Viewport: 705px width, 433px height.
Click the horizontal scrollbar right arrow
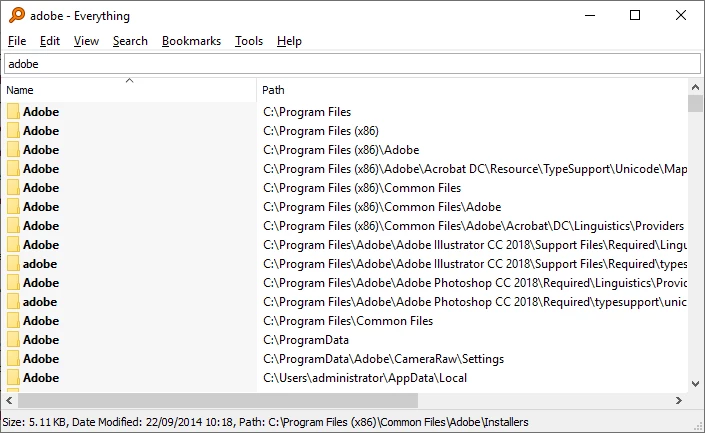tap(679, 400)
